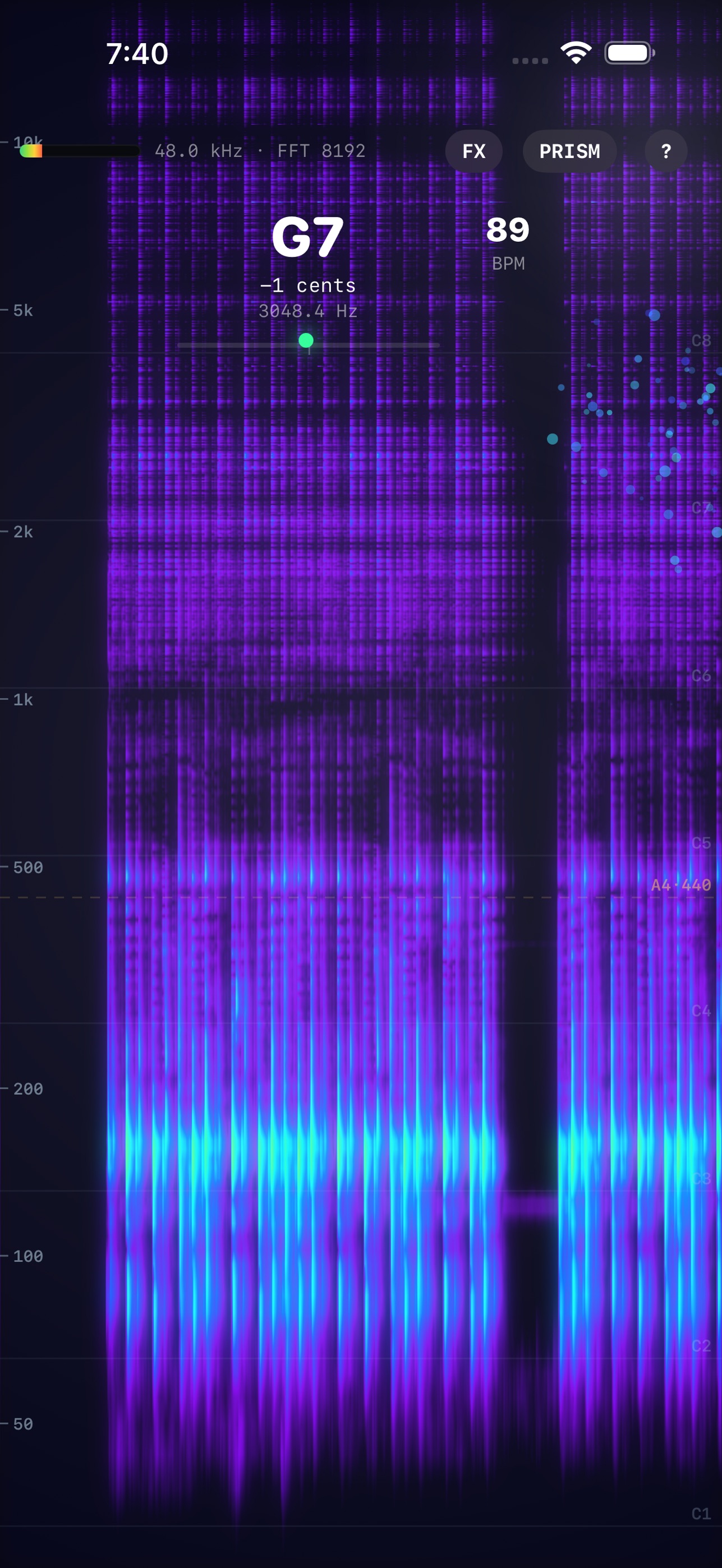The width and height of the screenshot is (722, 1568).
Task: Tap the input level meter bar
Action: coord(80,151)
